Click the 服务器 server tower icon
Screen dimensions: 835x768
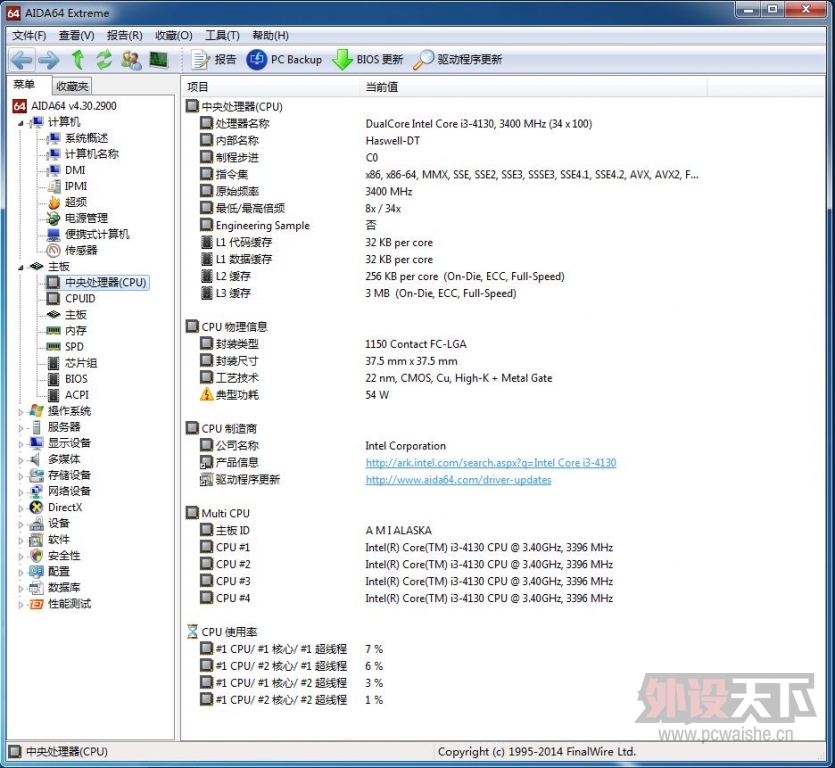pos(37,427)
